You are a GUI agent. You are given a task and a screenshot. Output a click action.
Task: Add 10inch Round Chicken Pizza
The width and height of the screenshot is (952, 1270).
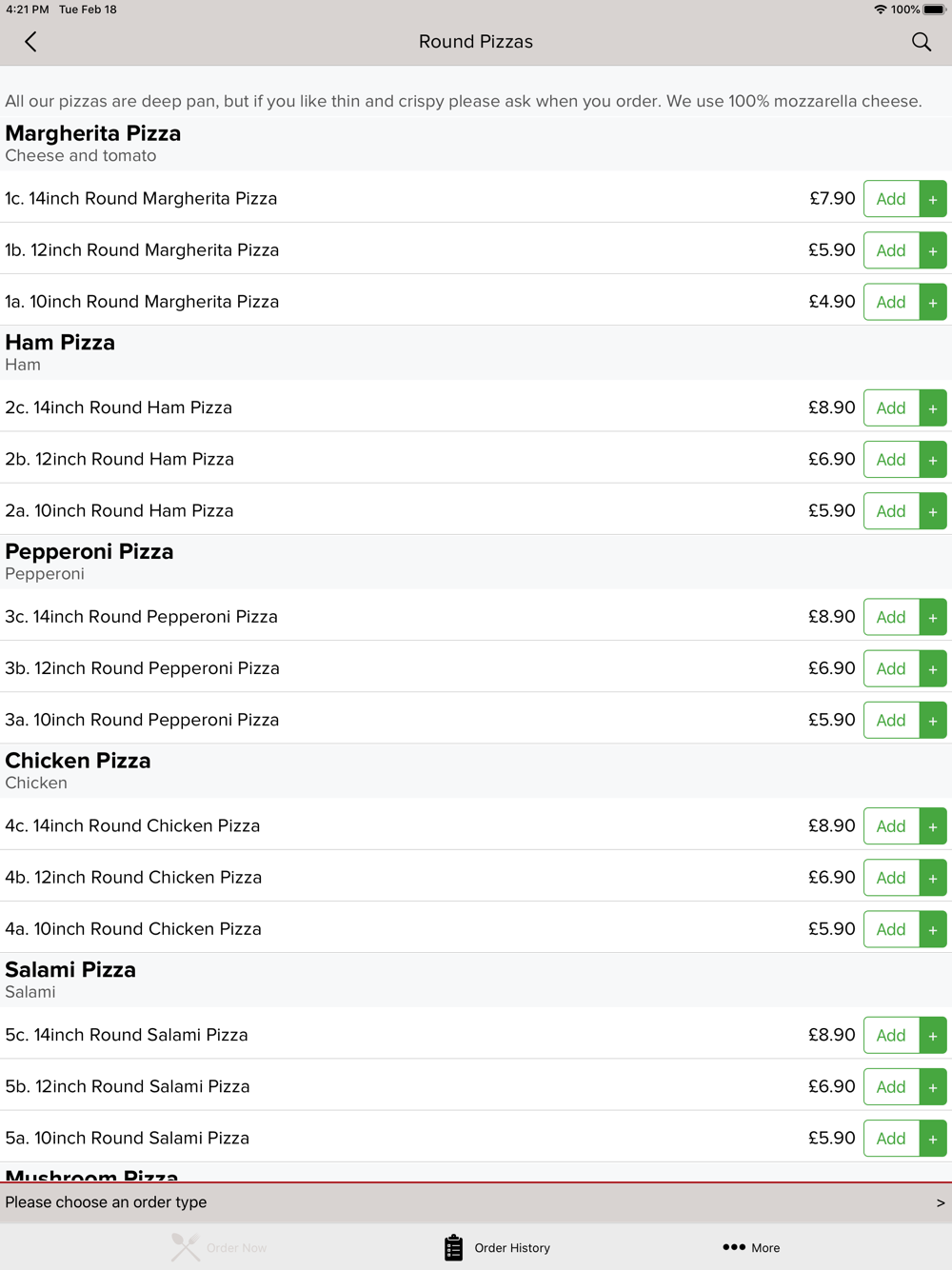pos(891,929)
